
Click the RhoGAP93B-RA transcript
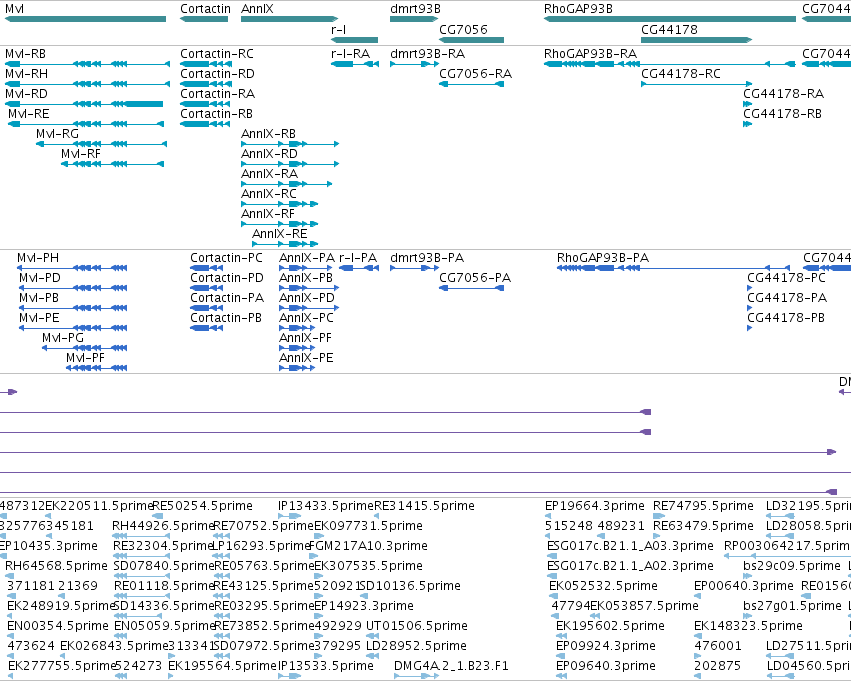(670, 64)
